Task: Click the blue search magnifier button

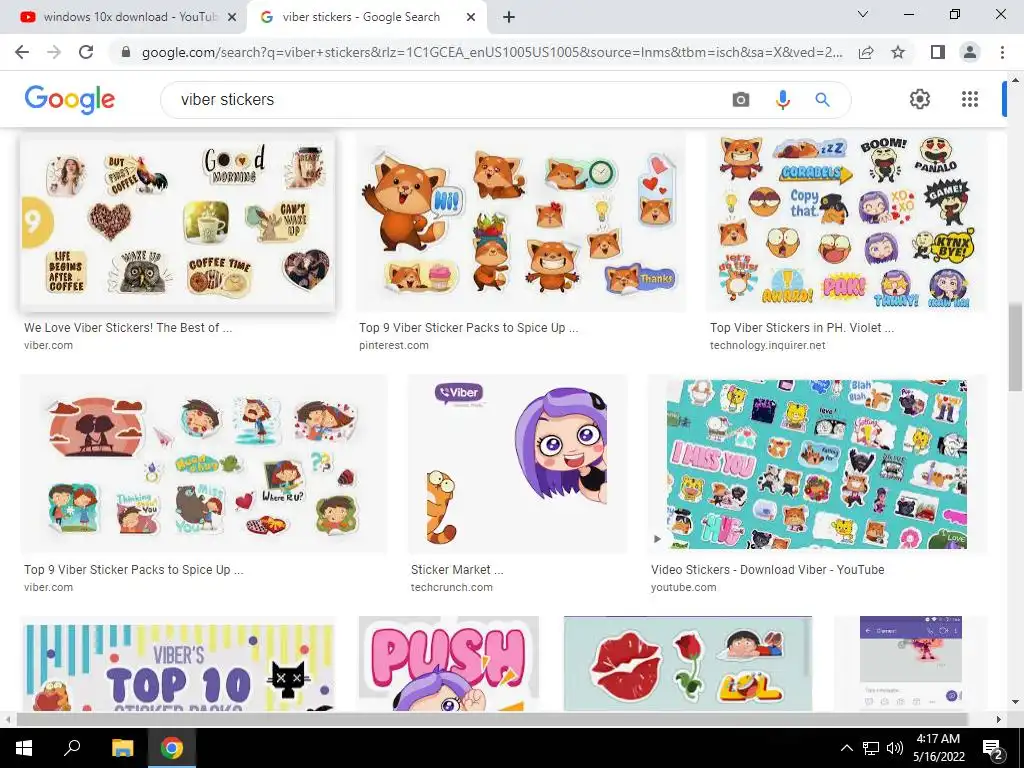Action: [822, 100]
